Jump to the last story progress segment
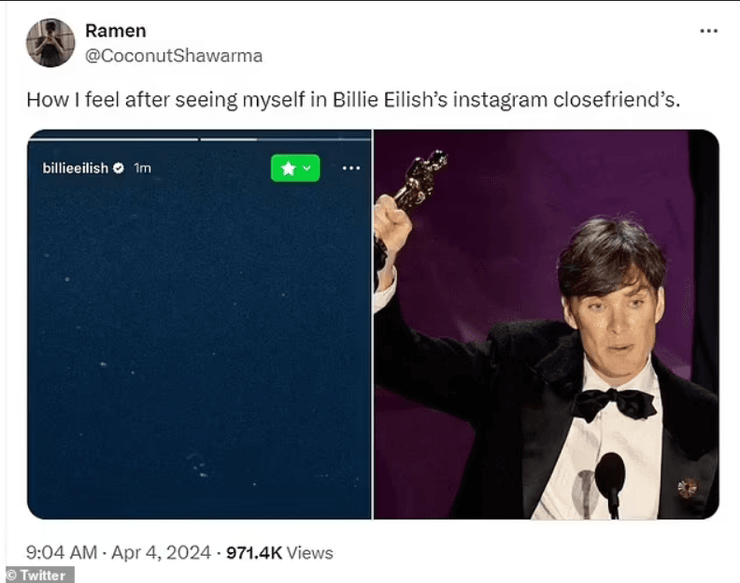 point(354,139)
